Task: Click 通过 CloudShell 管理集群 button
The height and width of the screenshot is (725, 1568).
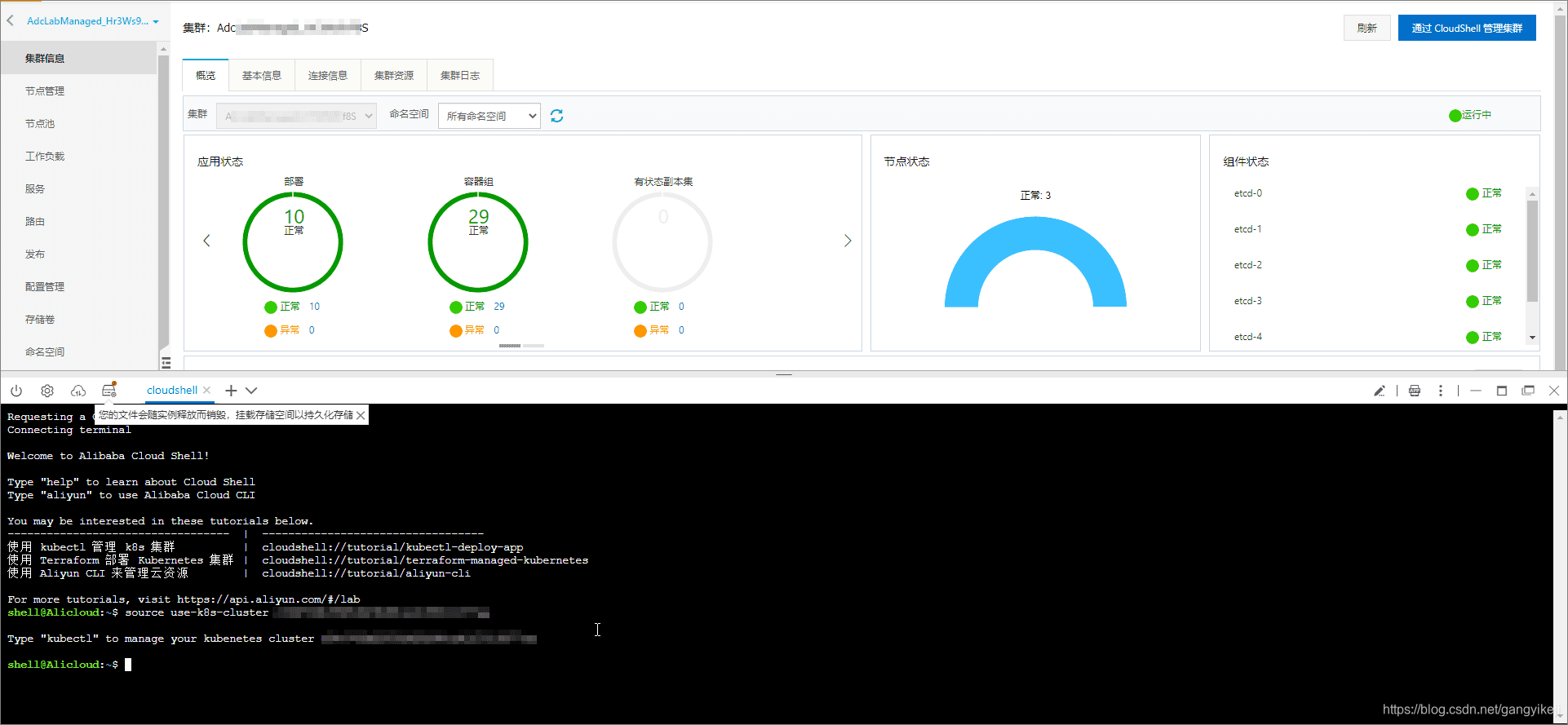Action: click(x=1467, y=28)
